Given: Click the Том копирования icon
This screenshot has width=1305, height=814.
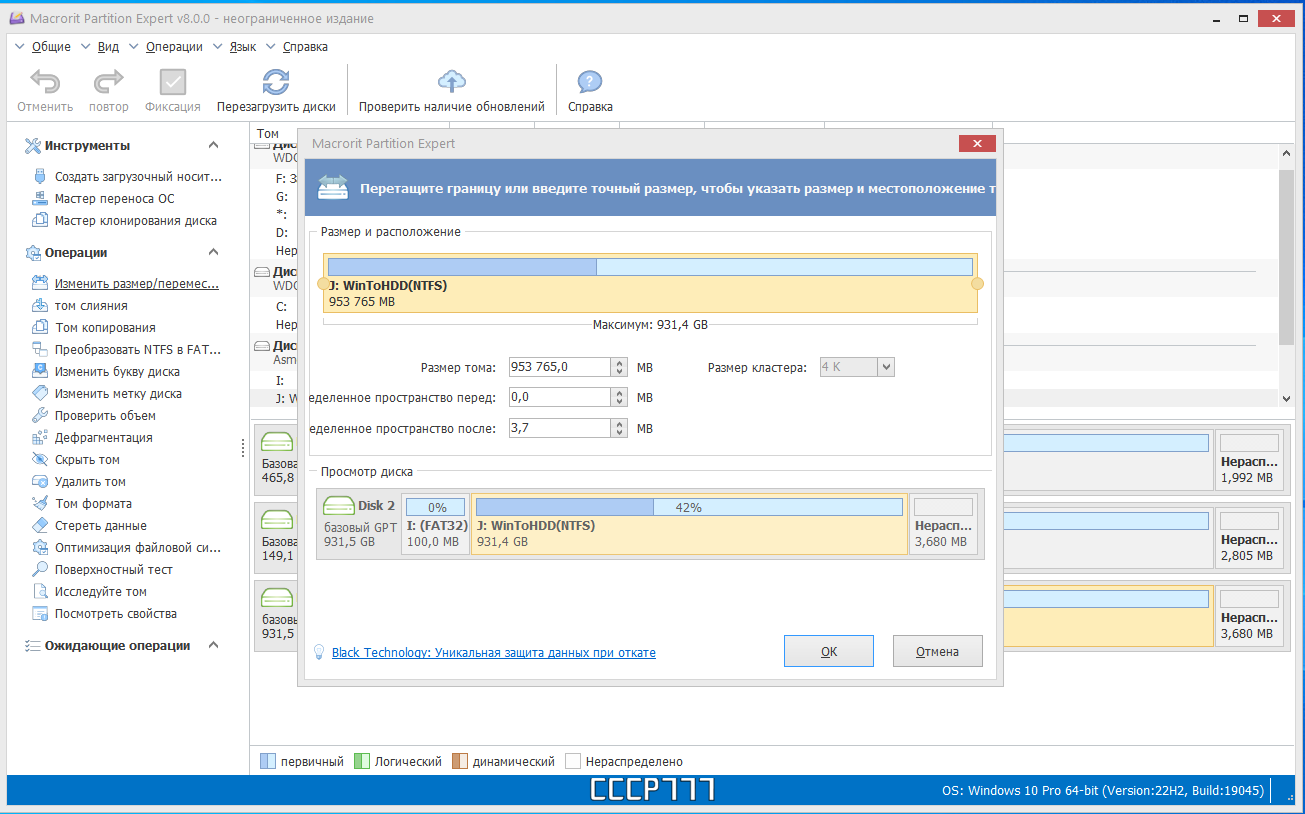Looking at the screenshot, I should pyautogui.click(x=40, y=327).
